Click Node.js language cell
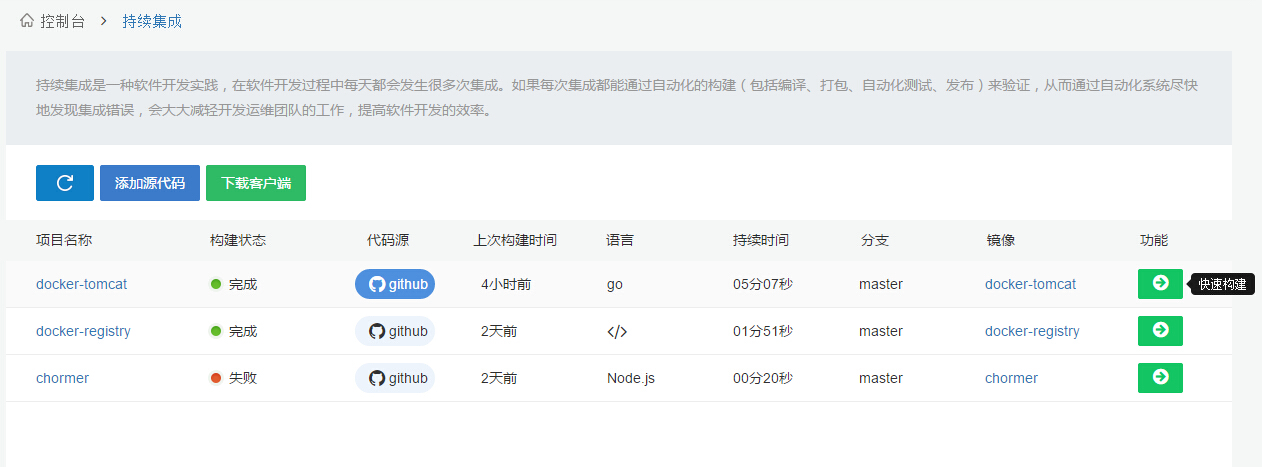Screen dimensions: 1262x467 pos(631,378)
